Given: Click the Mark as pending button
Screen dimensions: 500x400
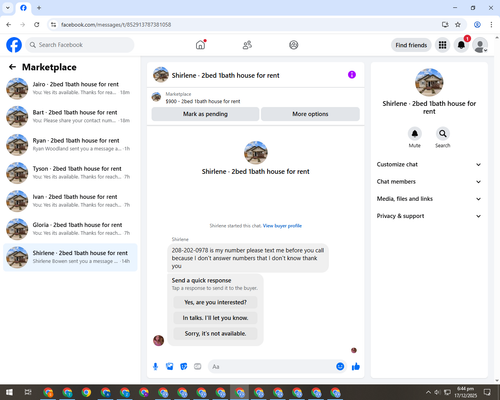Looking at the screenshot, I should pos(205,114).
